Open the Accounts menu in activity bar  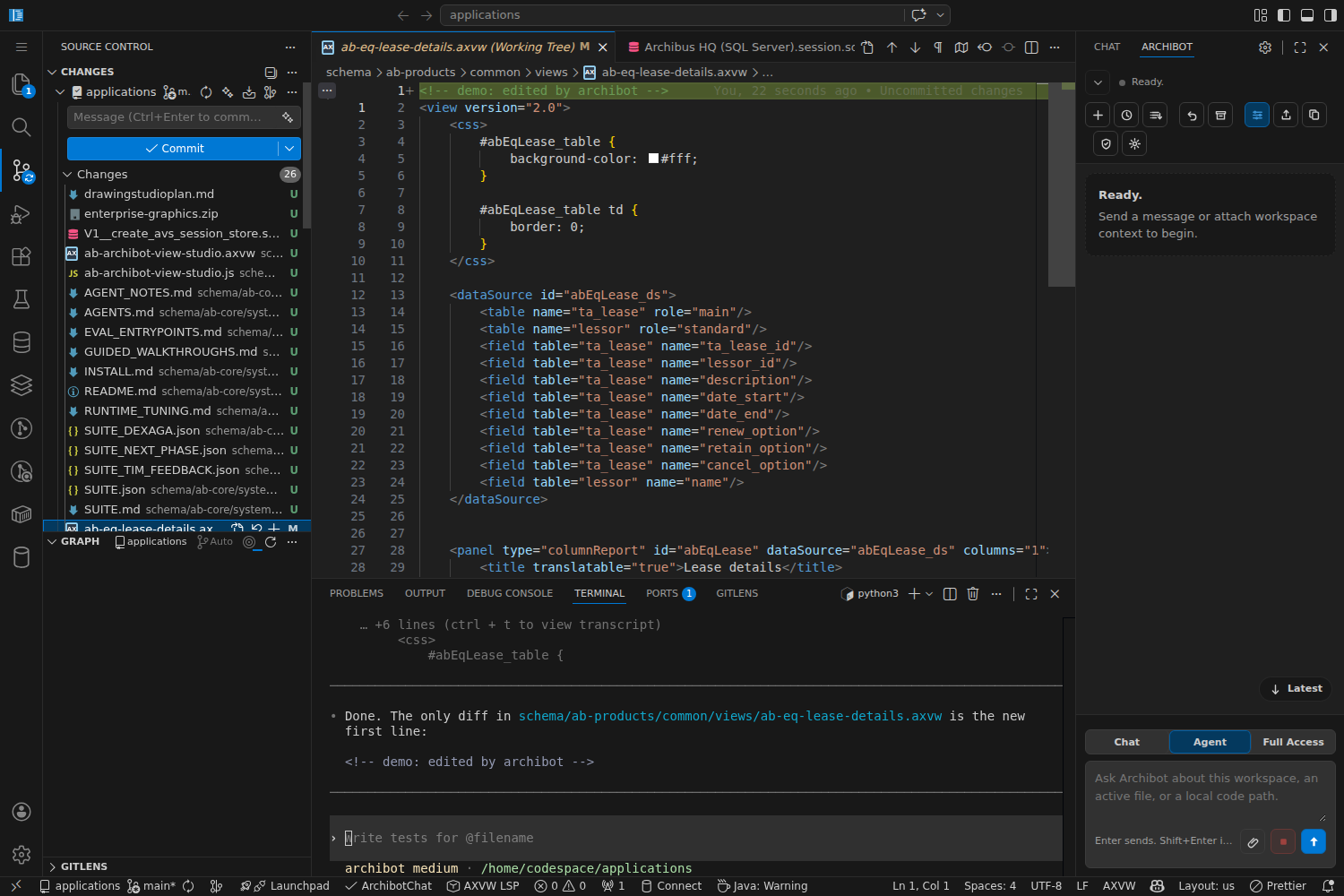[x=22, y=812]
